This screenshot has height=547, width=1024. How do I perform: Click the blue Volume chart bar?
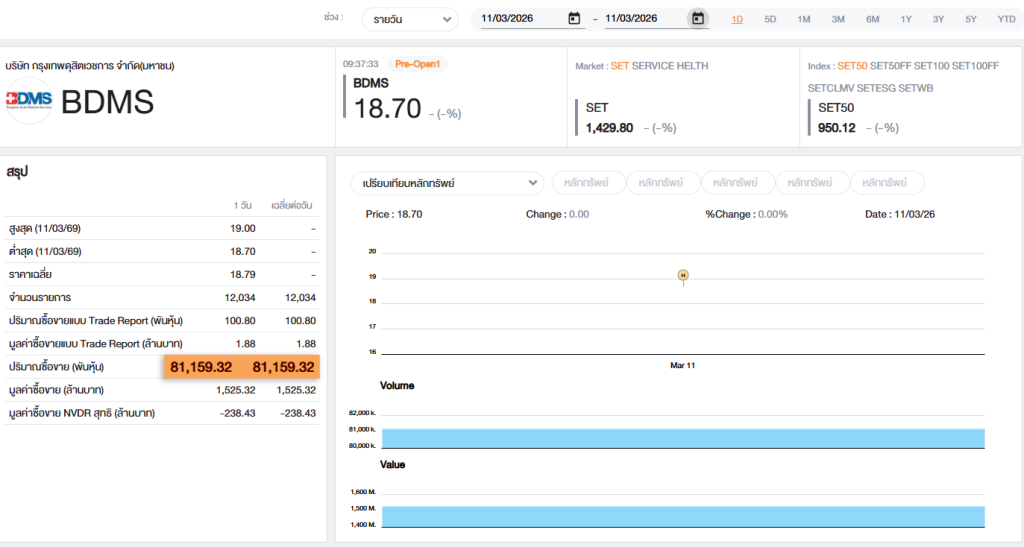683,438
